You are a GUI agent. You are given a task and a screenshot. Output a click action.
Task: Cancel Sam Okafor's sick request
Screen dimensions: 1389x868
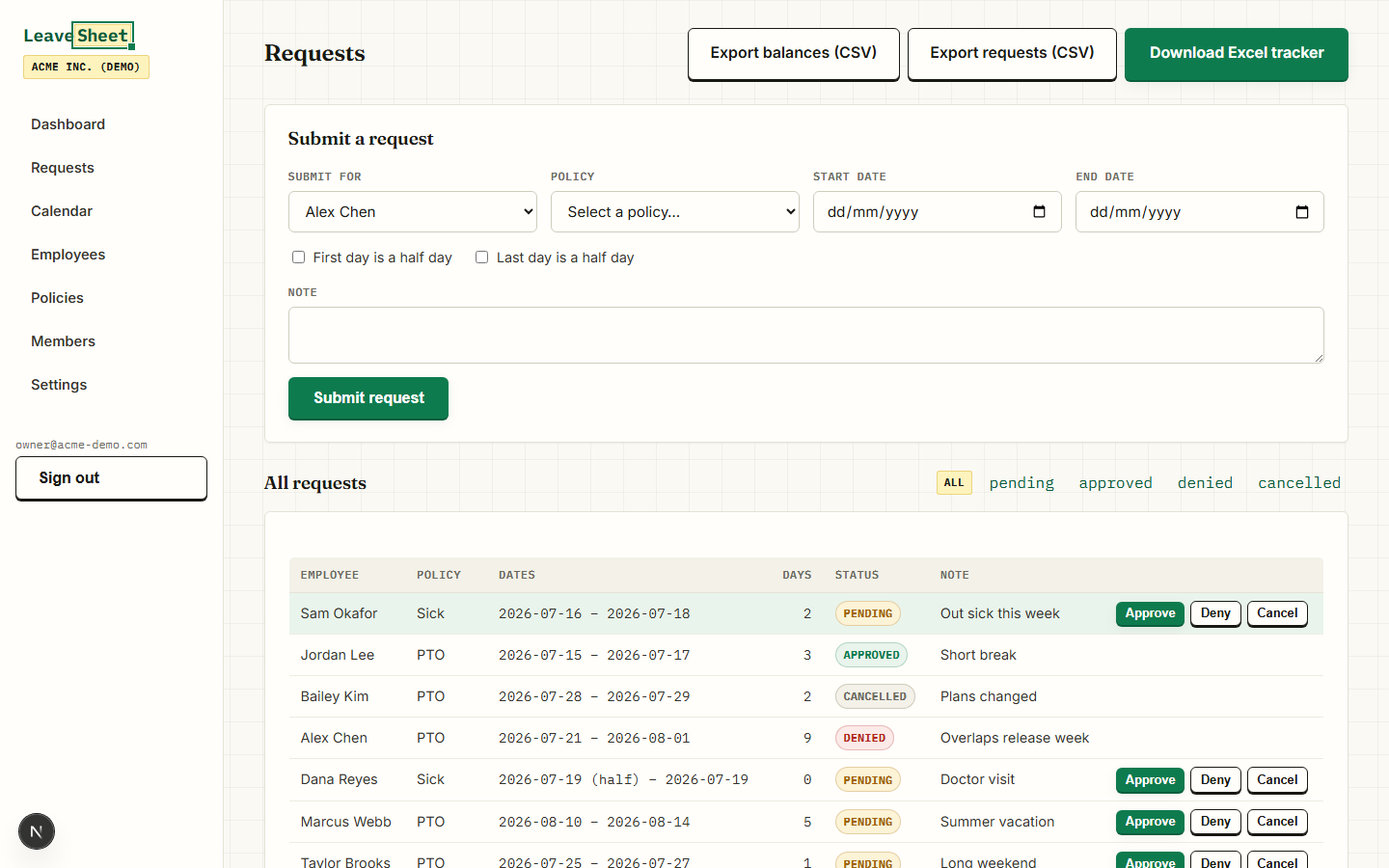pyautogui.click(x=1277, y=614)
